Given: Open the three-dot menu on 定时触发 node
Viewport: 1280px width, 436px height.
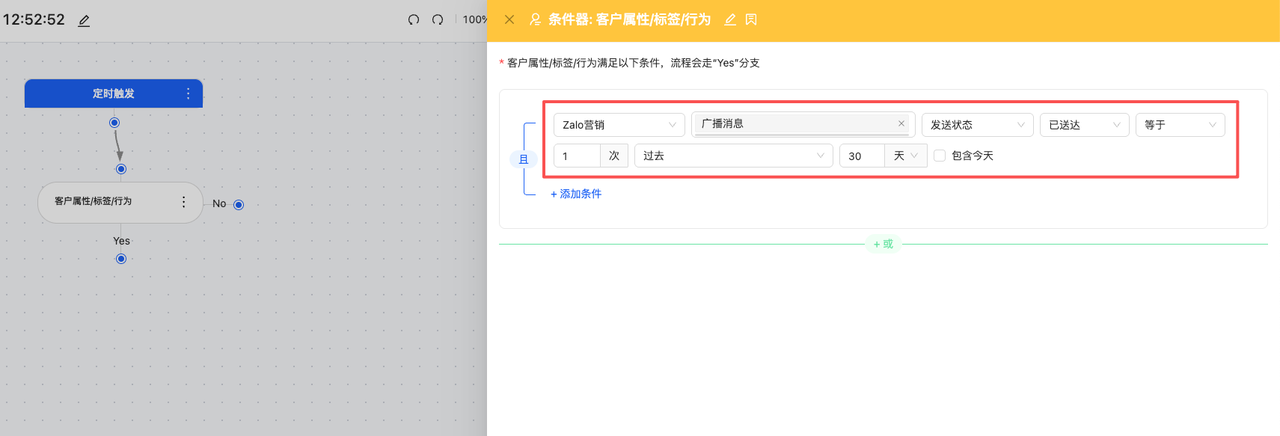Looking at the screenshot, I should pos(188,94).
